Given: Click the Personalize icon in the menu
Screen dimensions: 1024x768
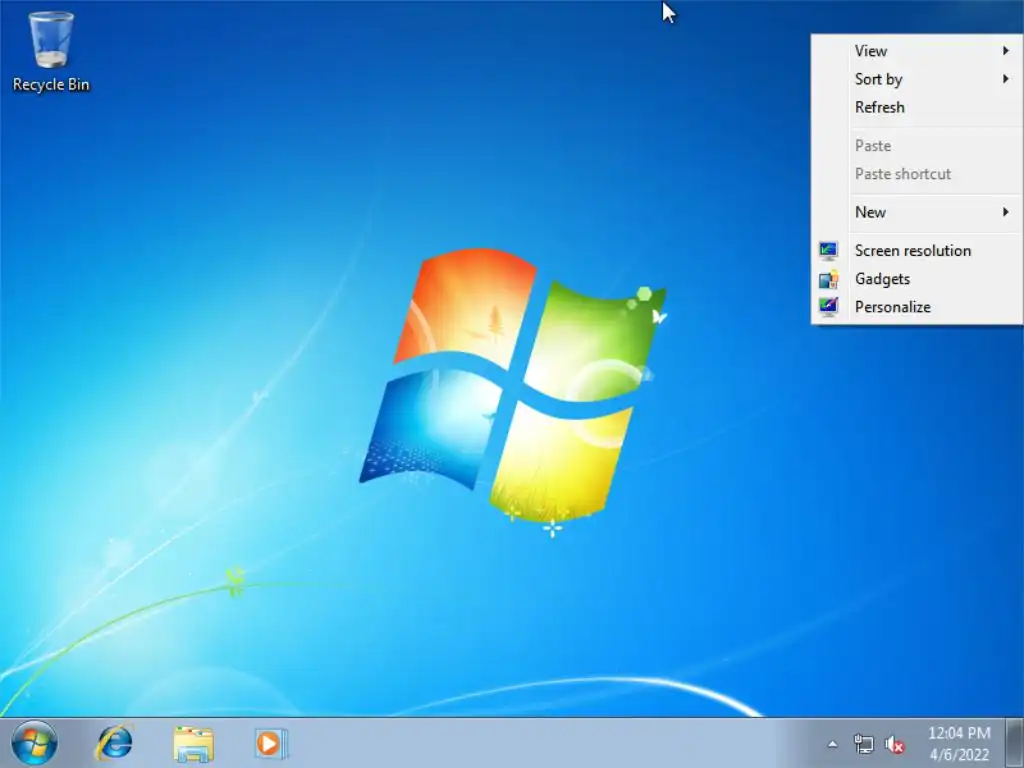Looking at the screenshot, I should (829, 307).
